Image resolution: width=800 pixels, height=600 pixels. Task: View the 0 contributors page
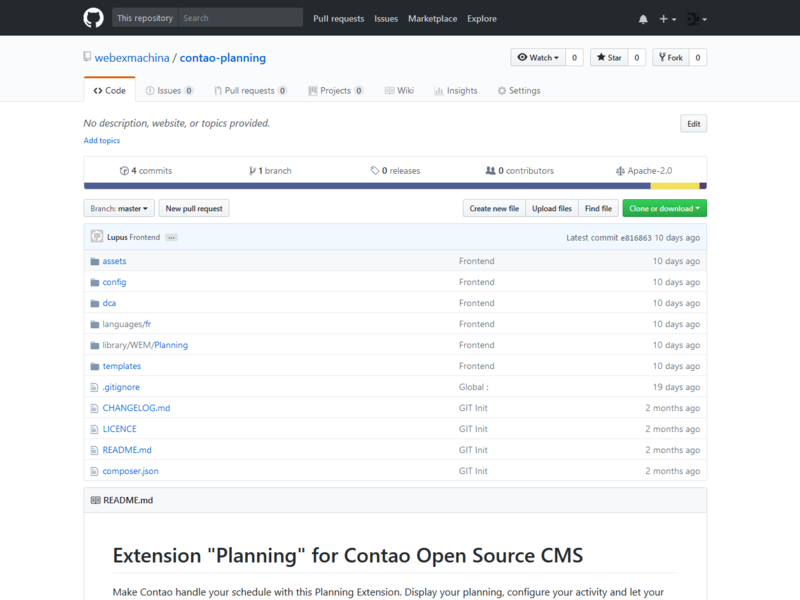[519, 170]
